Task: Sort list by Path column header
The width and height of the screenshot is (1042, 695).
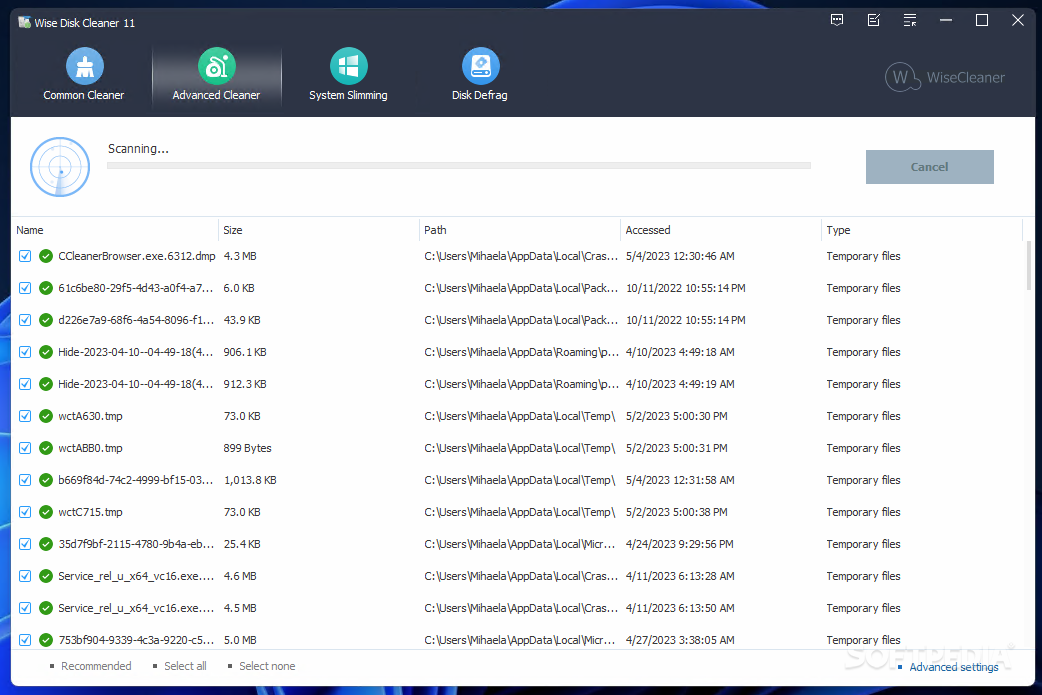Action: tap(520, 230)
